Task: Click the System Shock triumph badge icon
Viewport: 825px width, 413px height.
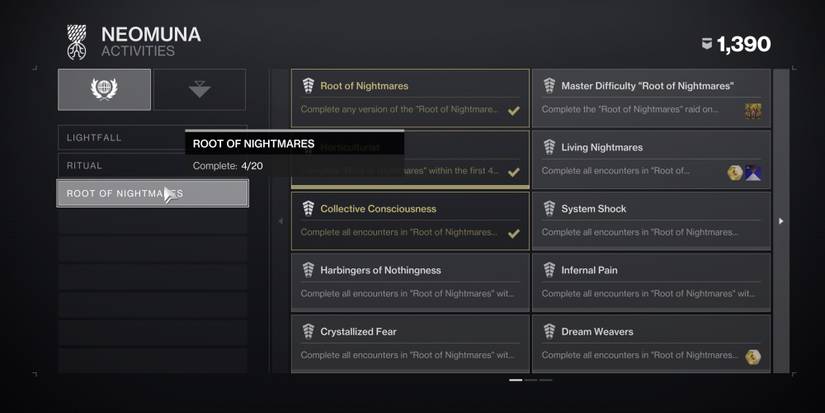Action: pyautogui.click(x=549, y=209)
